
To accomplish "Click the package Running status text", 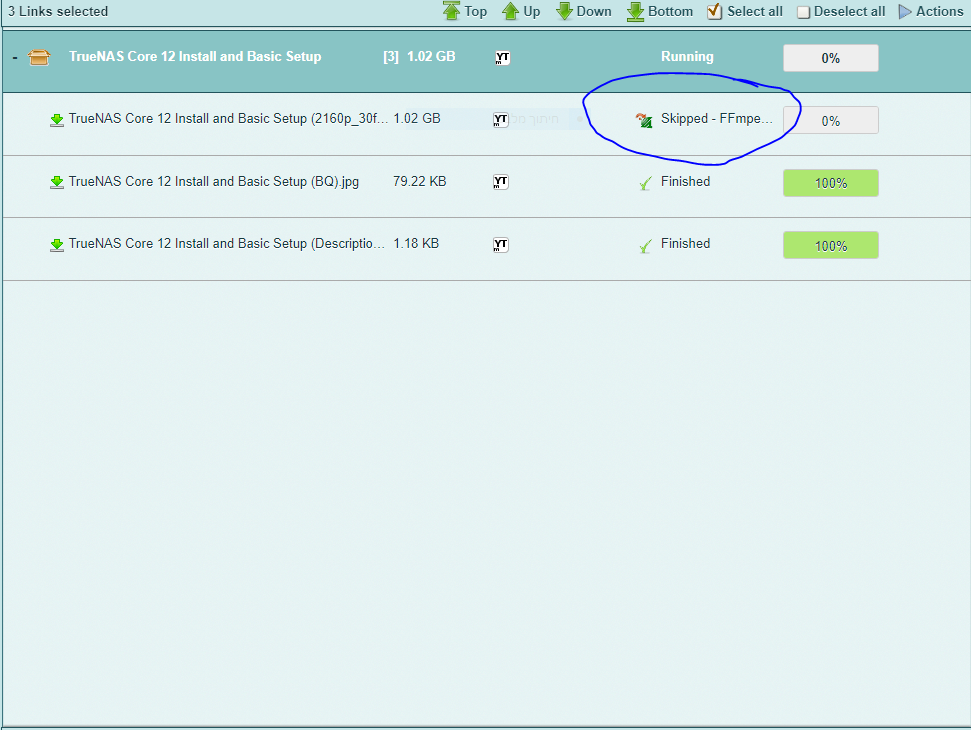I will pos(687,56).
